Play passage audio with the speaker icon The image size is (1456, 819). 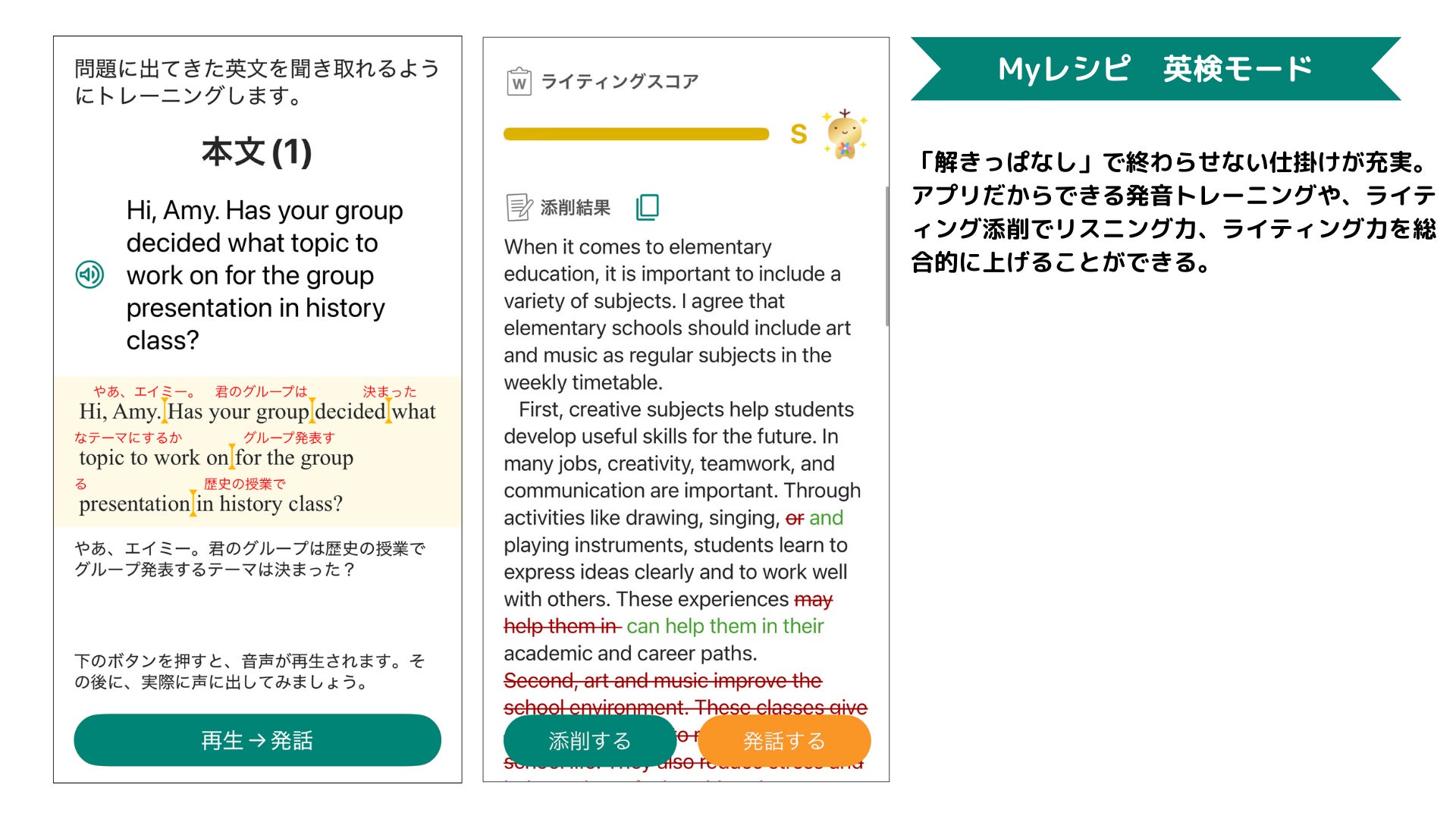(89, 275)
